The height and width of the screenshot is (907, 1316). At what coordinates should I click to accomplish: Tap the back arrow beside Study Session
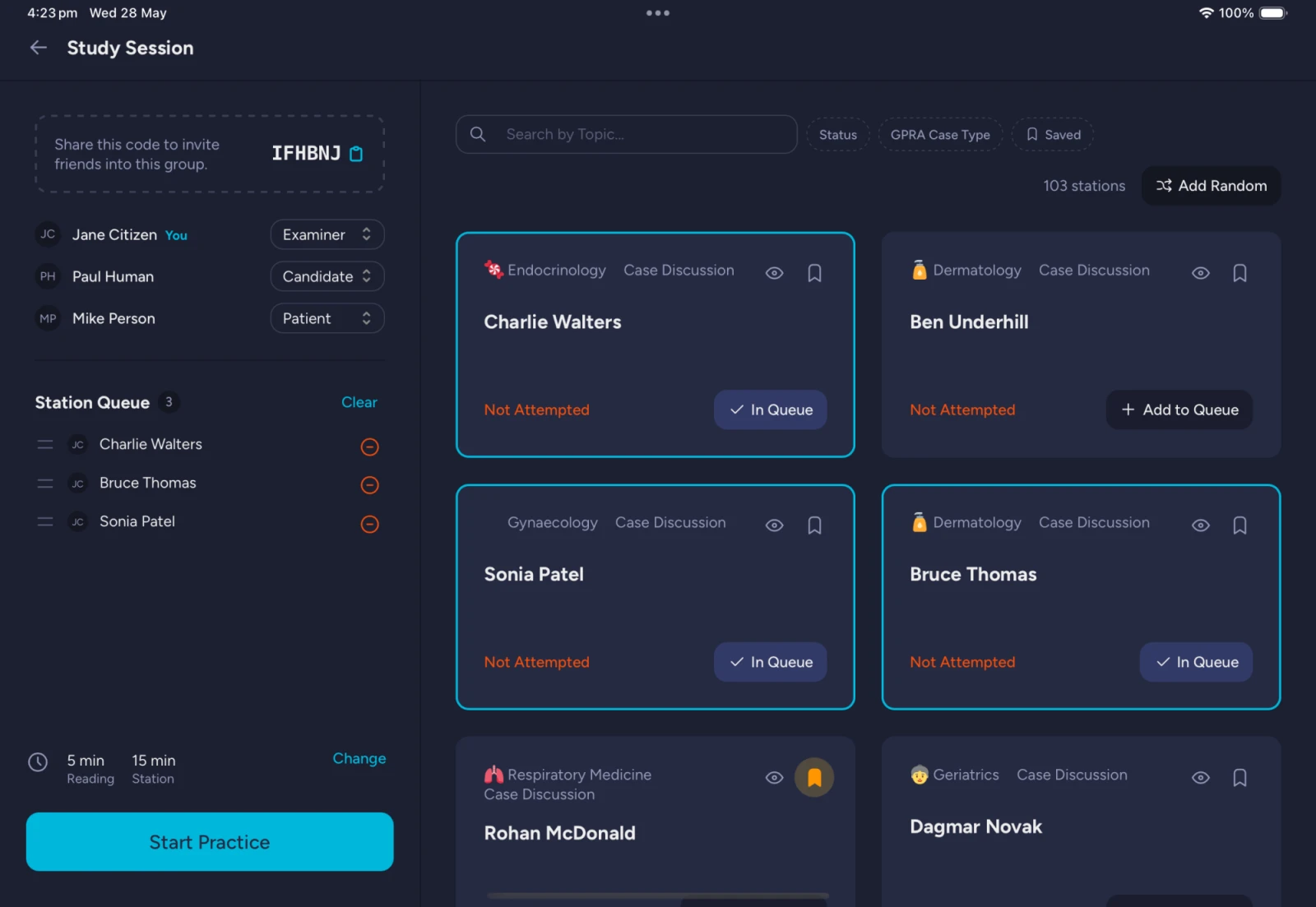click(38, 48)
